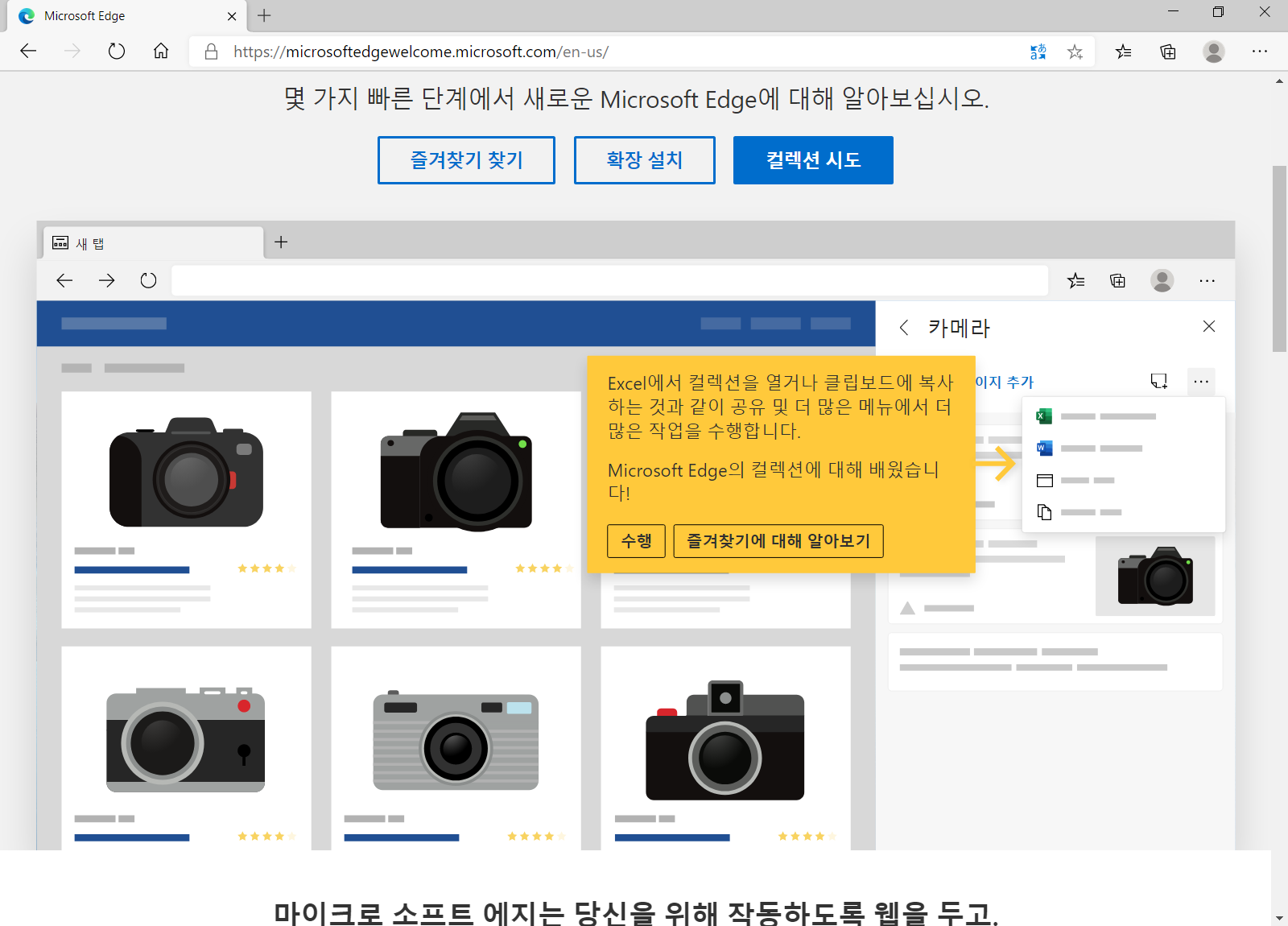Click the 수행 button in yellow tooltip

click(636, 541)
